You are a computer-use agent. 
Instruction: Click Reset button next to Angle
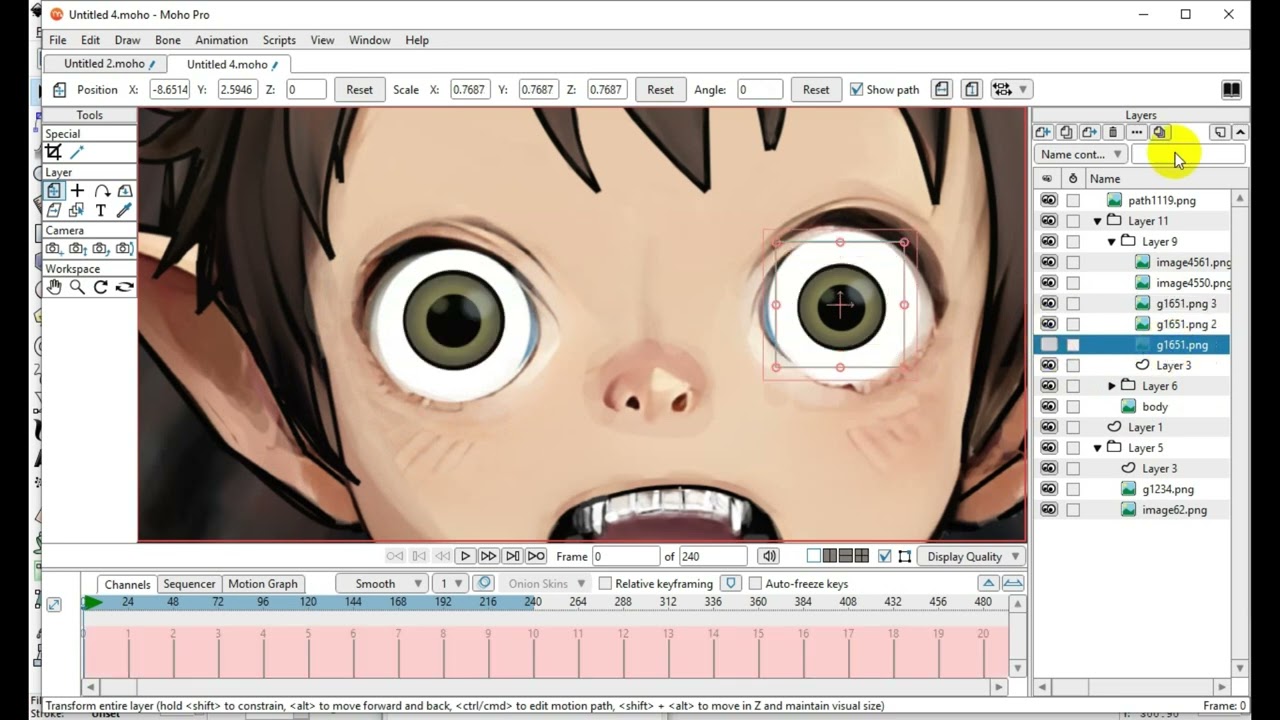tap(816, 89)
